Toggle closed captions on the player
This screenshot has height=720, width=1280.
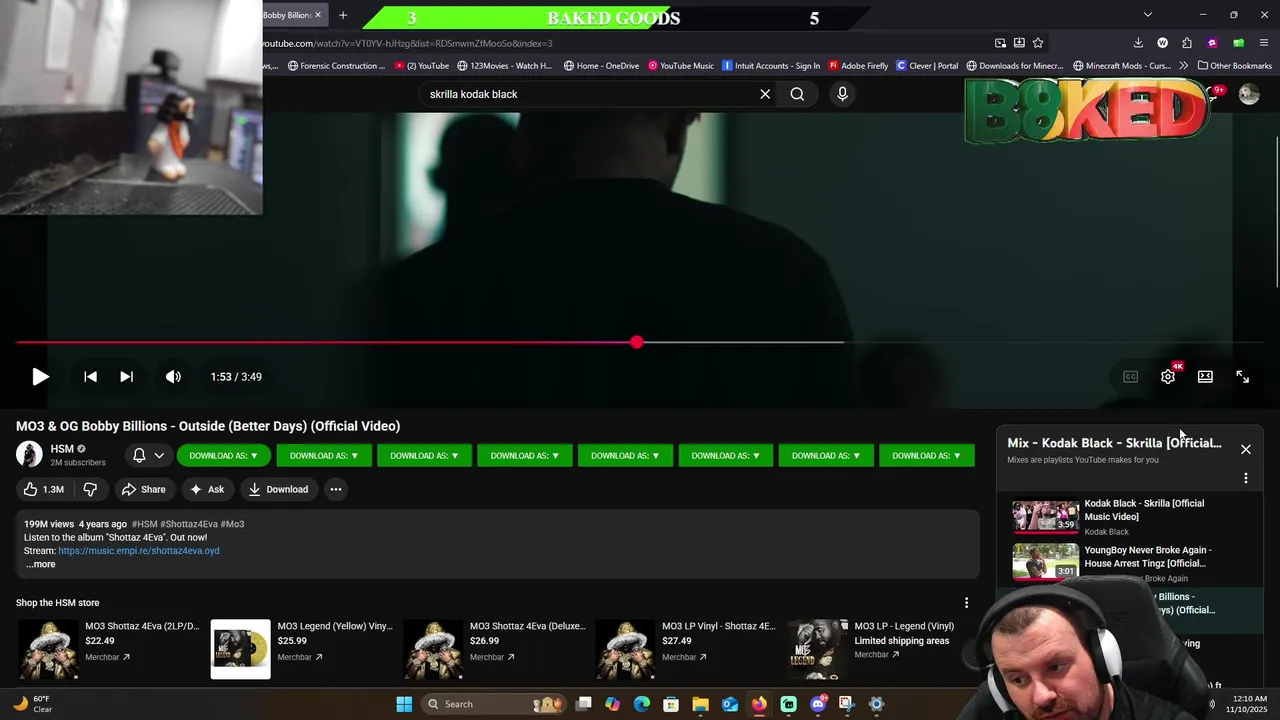(x=1130, y=377)
